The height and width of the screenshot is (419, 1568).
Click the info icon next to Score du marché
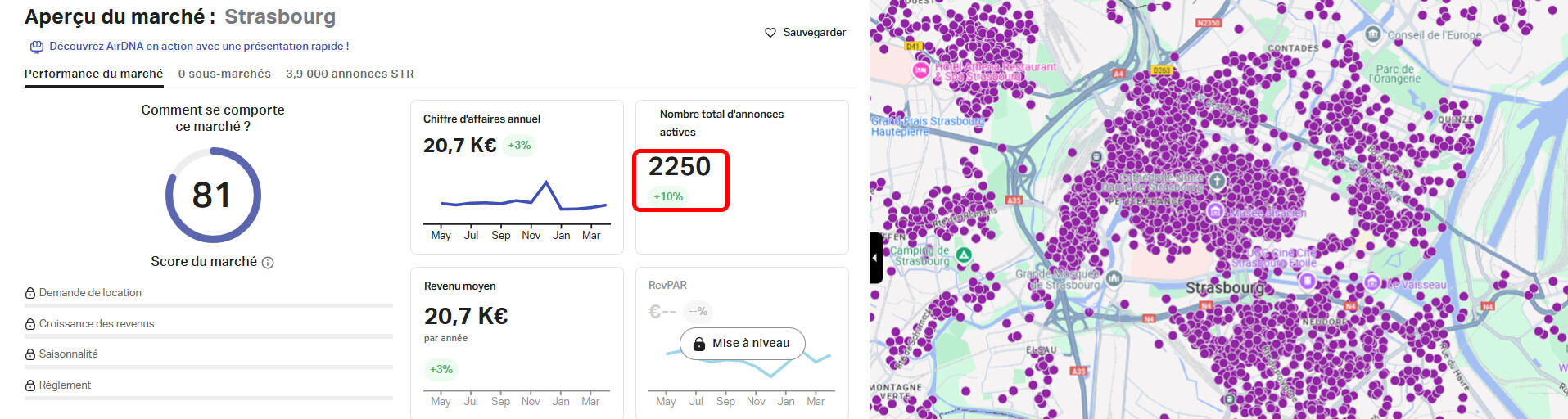point(268,263)
